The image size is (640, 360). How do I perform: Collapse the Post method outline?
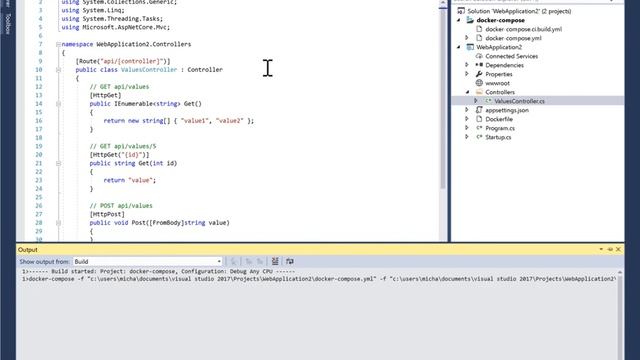point(58,223)
